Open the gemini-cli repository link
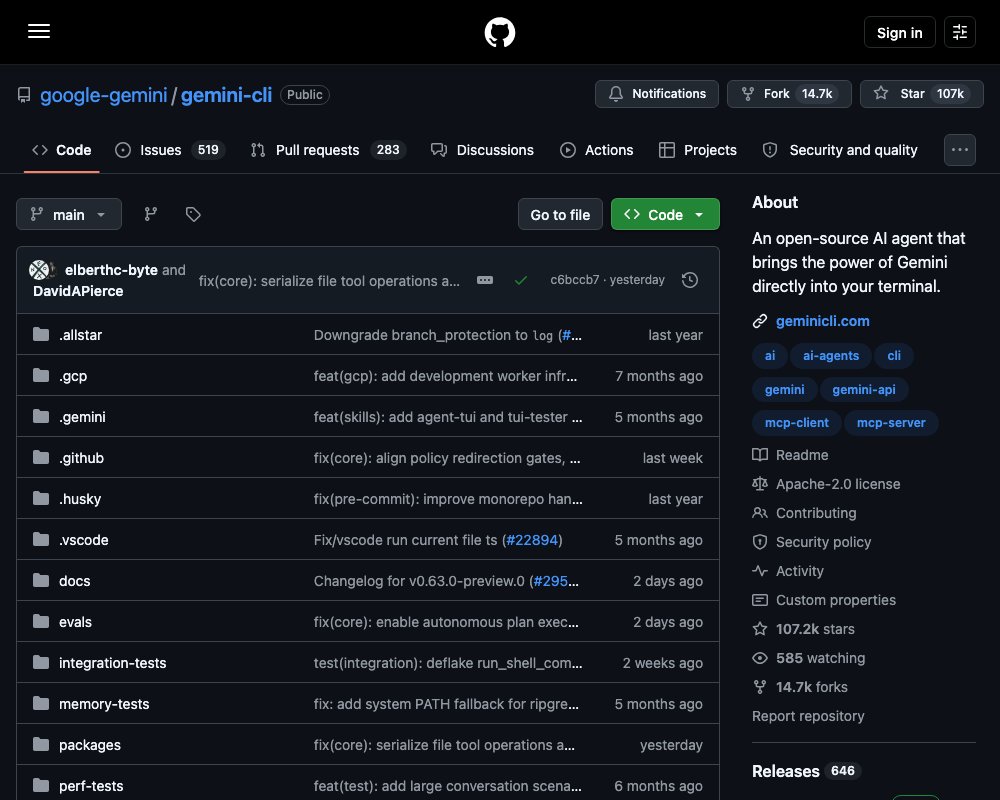Image resolution: width=1000 pixels, height=800 pixels. click(x=226, y=95)
